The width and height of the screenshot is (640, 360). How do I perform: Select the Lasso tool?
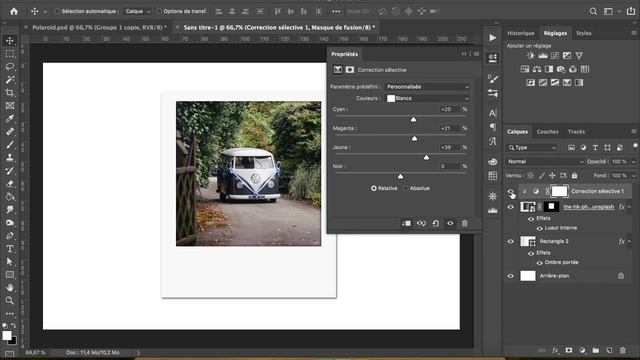pyautogui.click(x=10, y=67)
